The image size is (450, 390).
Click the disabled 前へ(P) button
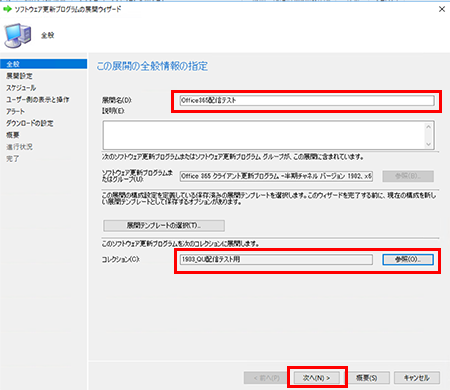pos(266,378)
